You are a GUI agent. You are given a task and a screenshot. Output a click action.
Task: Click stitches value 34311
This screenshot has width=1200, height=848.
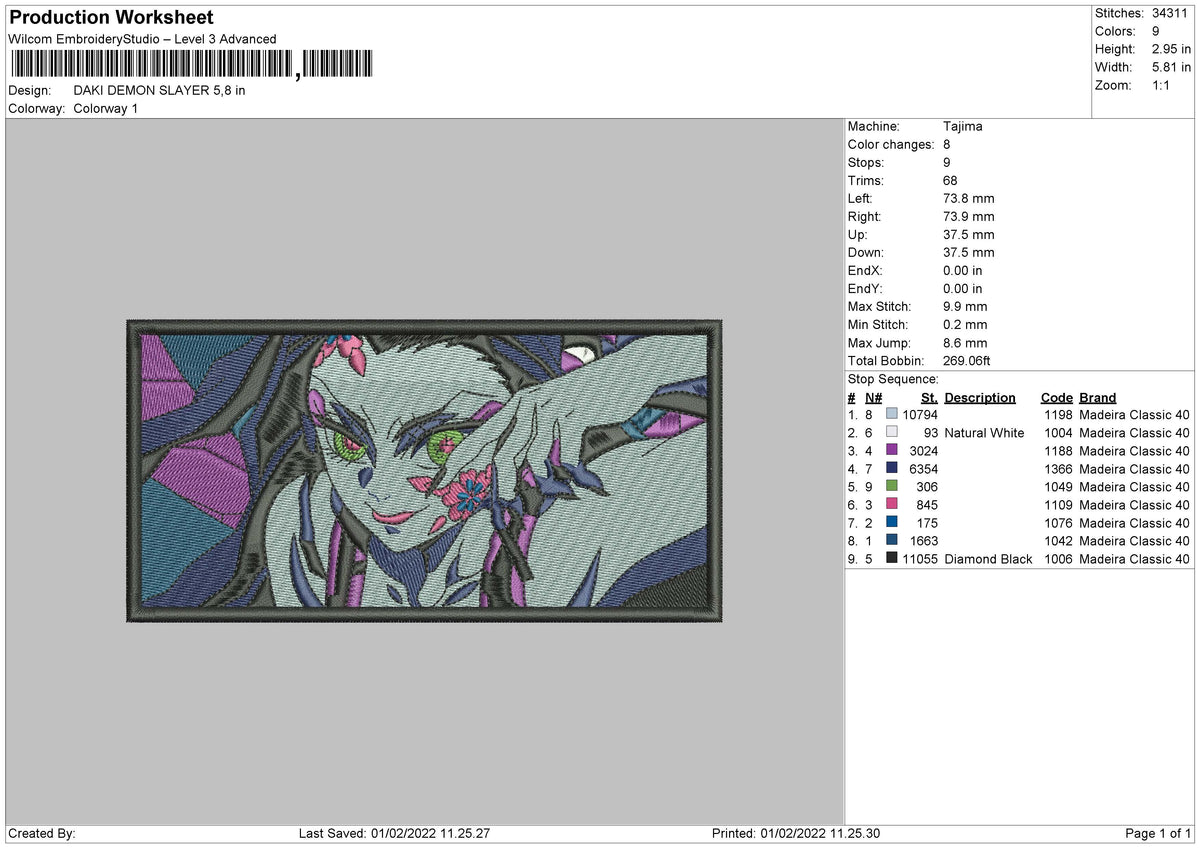[x=1171, y=13]
